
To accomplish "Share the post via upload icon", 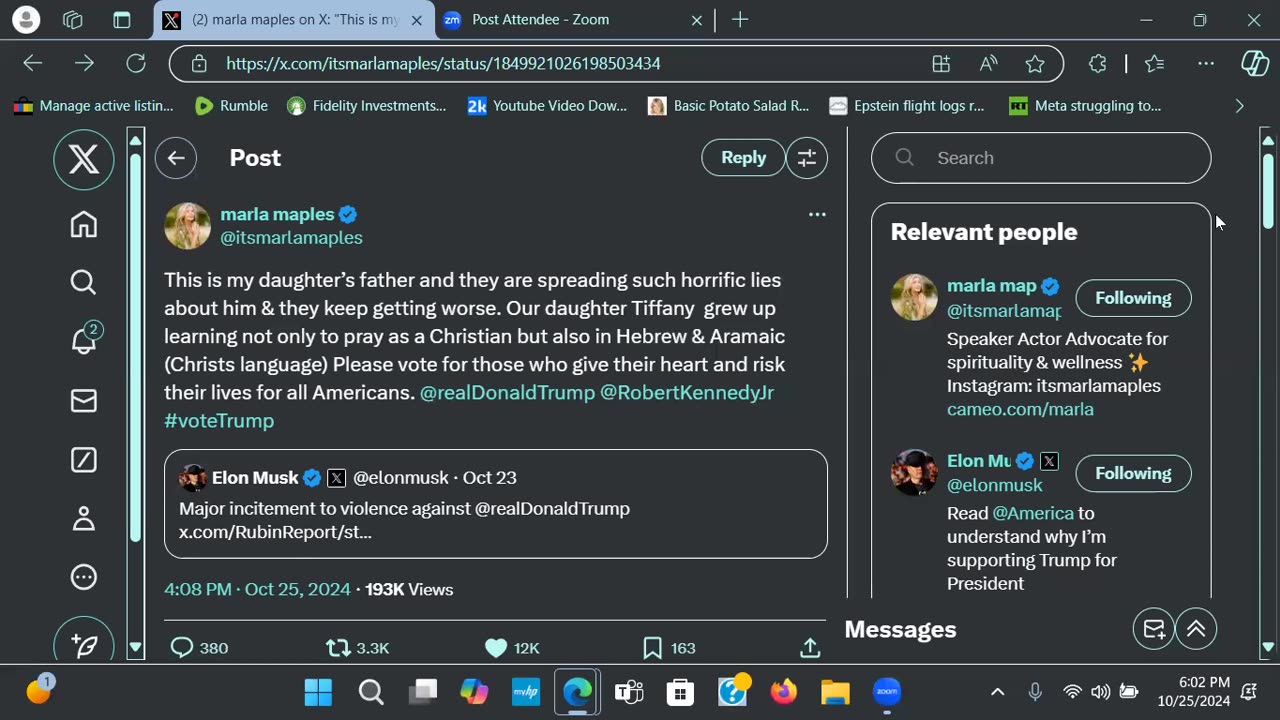I will point(810,648).
